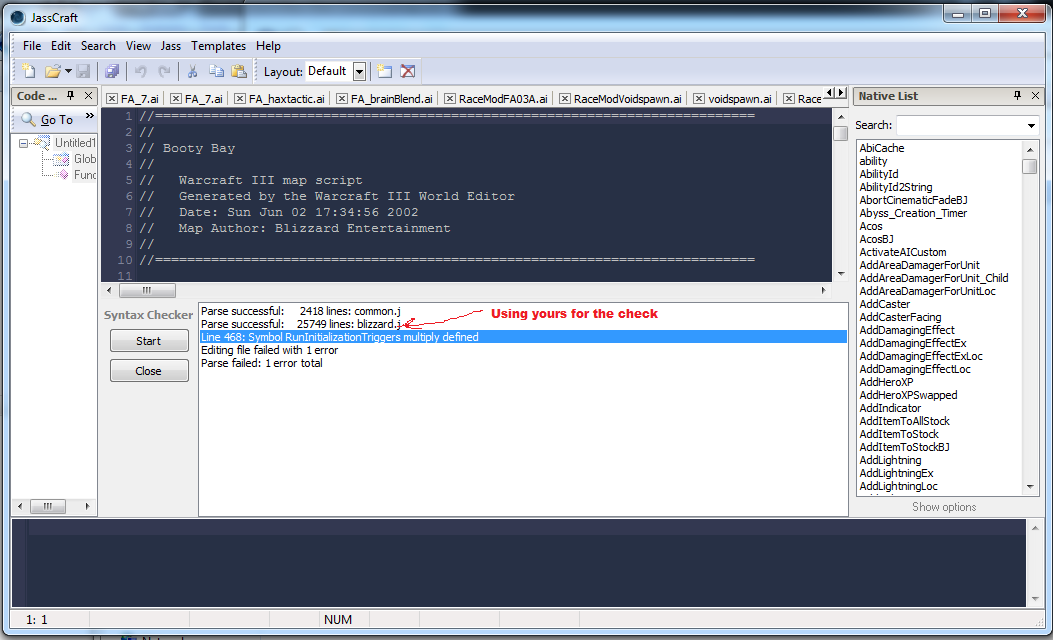This screenshot has height=640, width=1053.
Task: Switch to the RaceModFA03A.ai tab
Action: pyautogui.click(x=503, y=99)
